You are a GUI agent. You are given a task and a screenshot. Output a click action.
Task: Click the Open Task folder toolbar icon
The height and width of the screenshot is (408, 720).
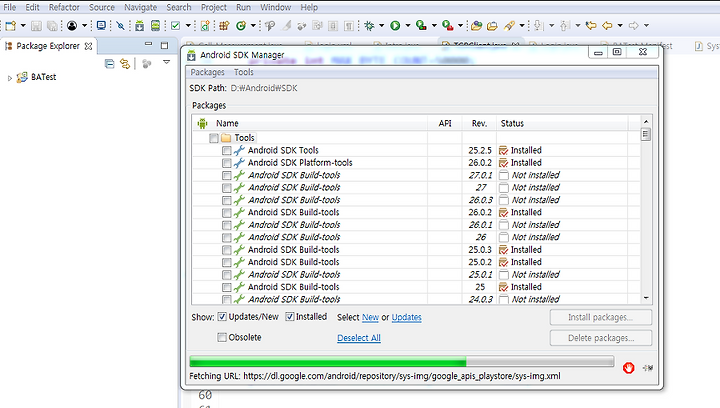[492, 26]
